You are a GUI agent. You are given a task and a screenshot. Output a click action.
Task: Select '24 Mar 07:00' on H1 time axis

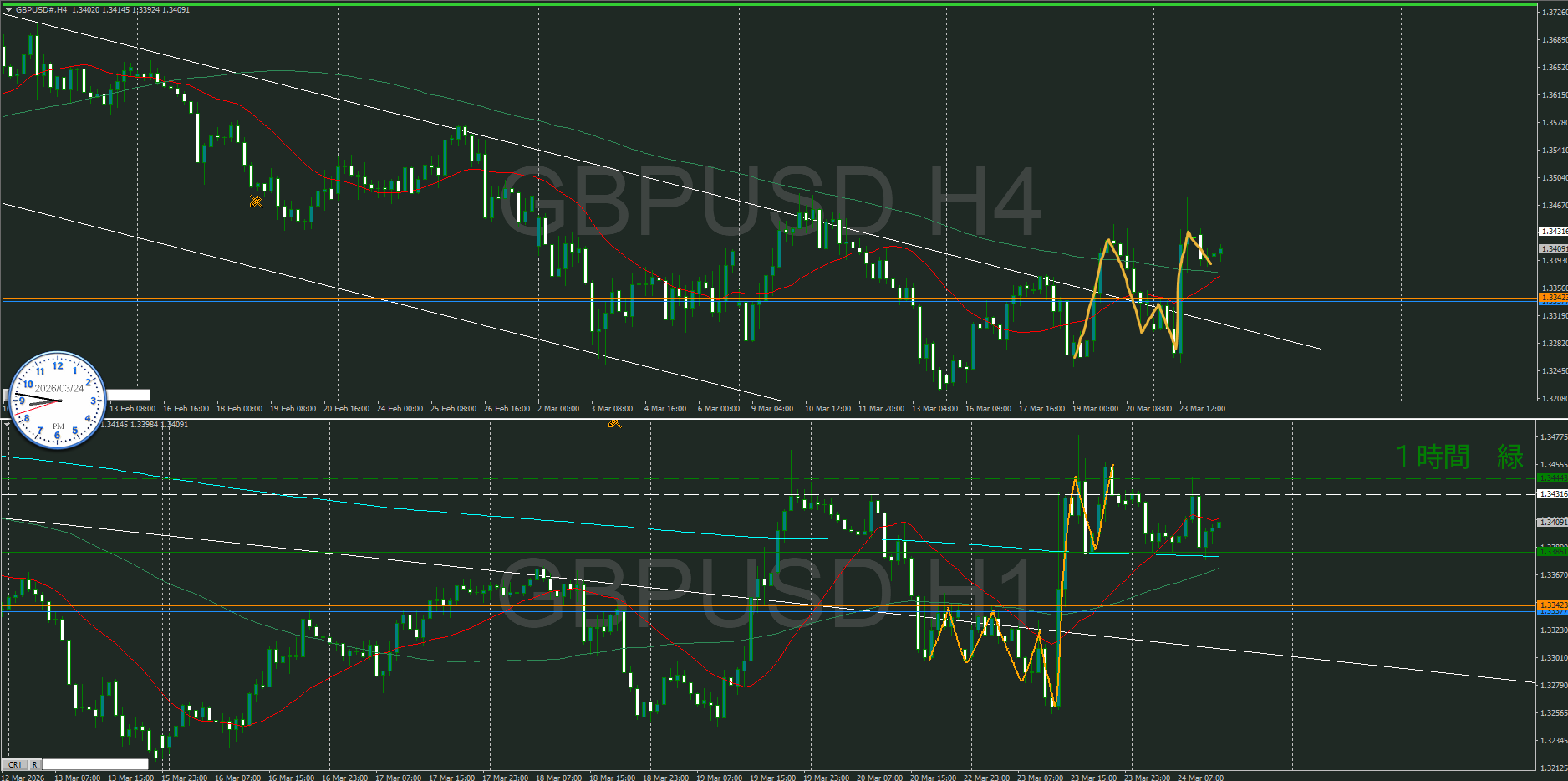(x=1200, y=778)
